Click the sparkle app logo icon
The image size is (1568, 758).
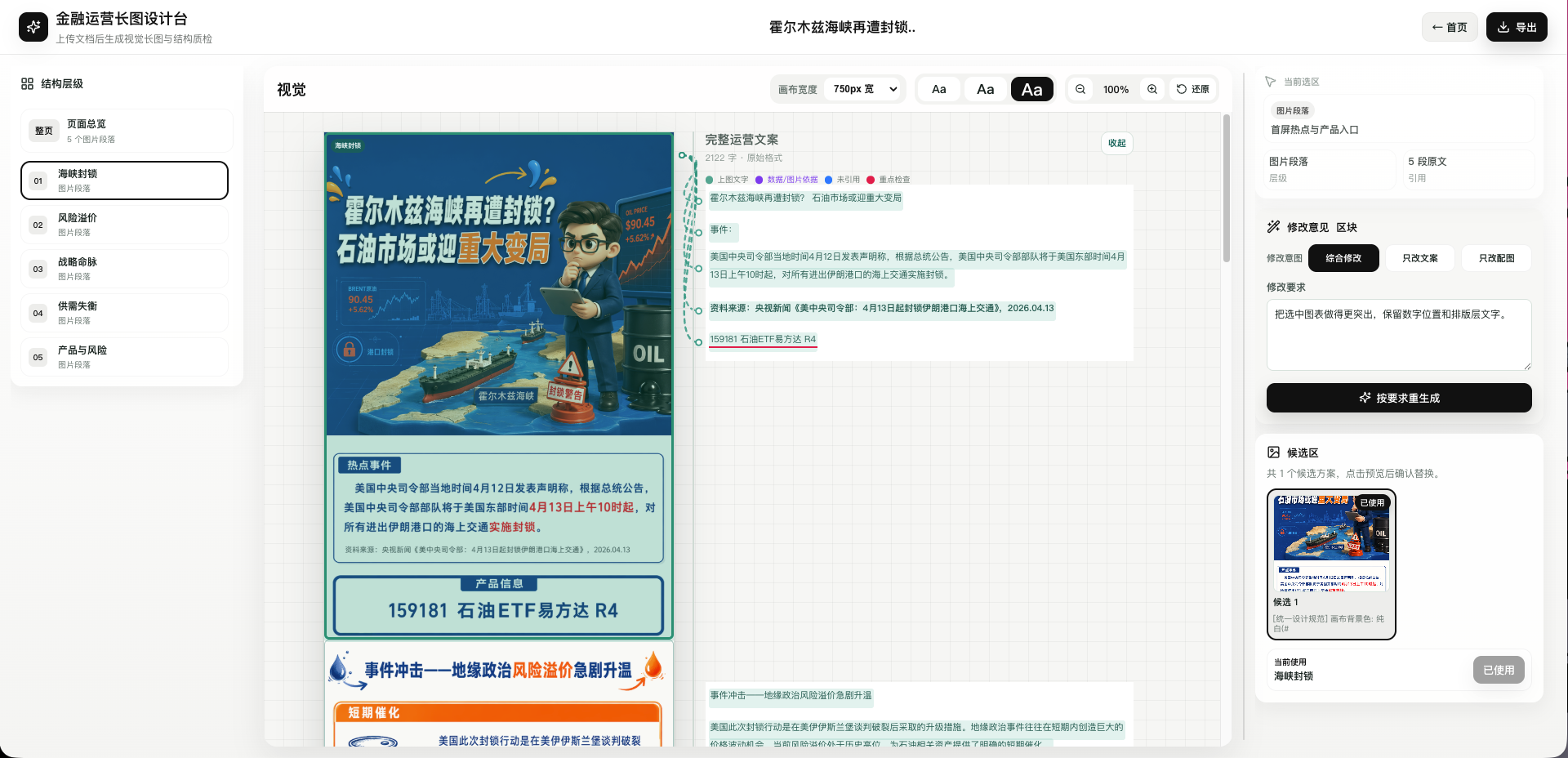point(33,27)
